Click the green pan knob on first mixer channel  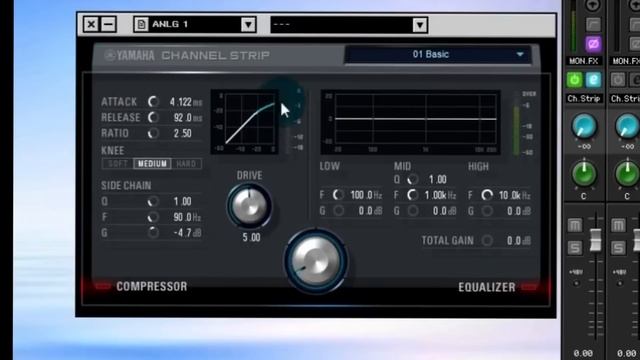[x=584, y=175]
